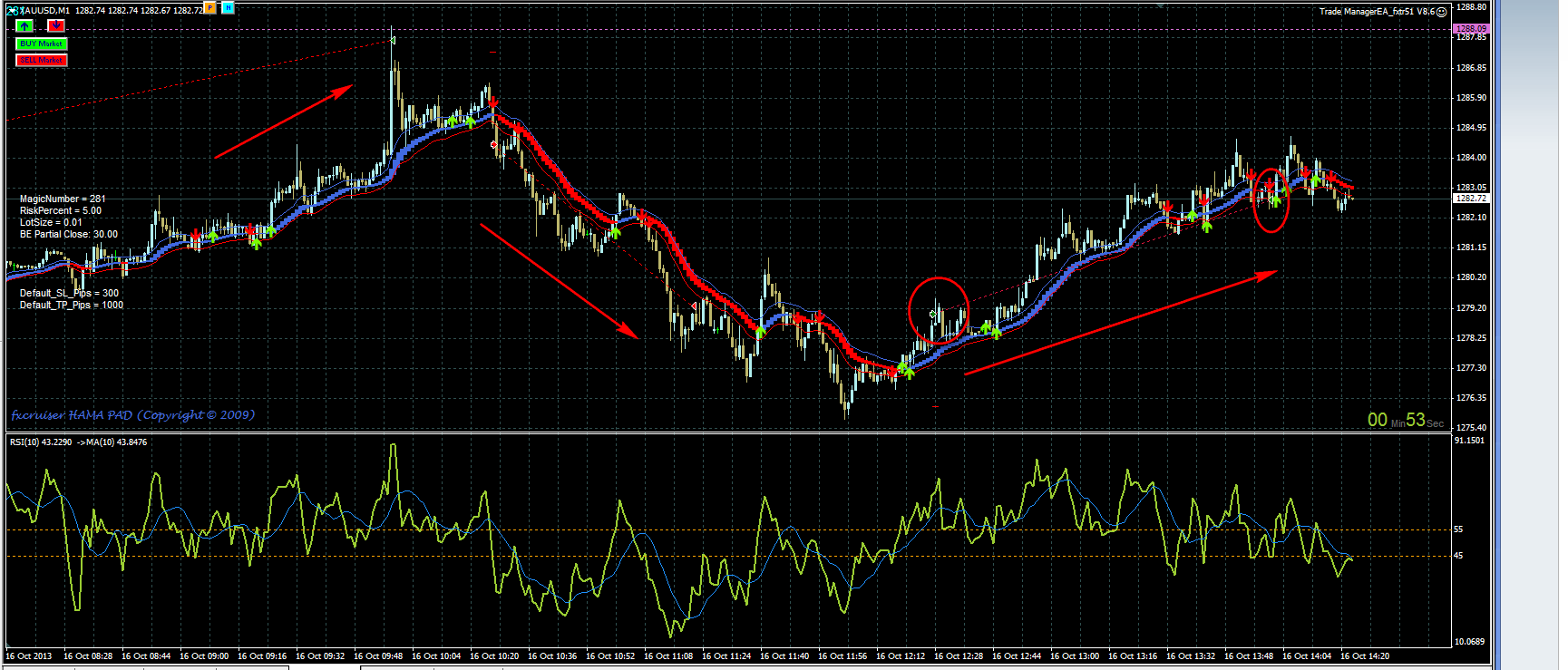Click the pink 1288.09 price level label
This screenshot has height=670, width=1568.
pos(1471,29)
